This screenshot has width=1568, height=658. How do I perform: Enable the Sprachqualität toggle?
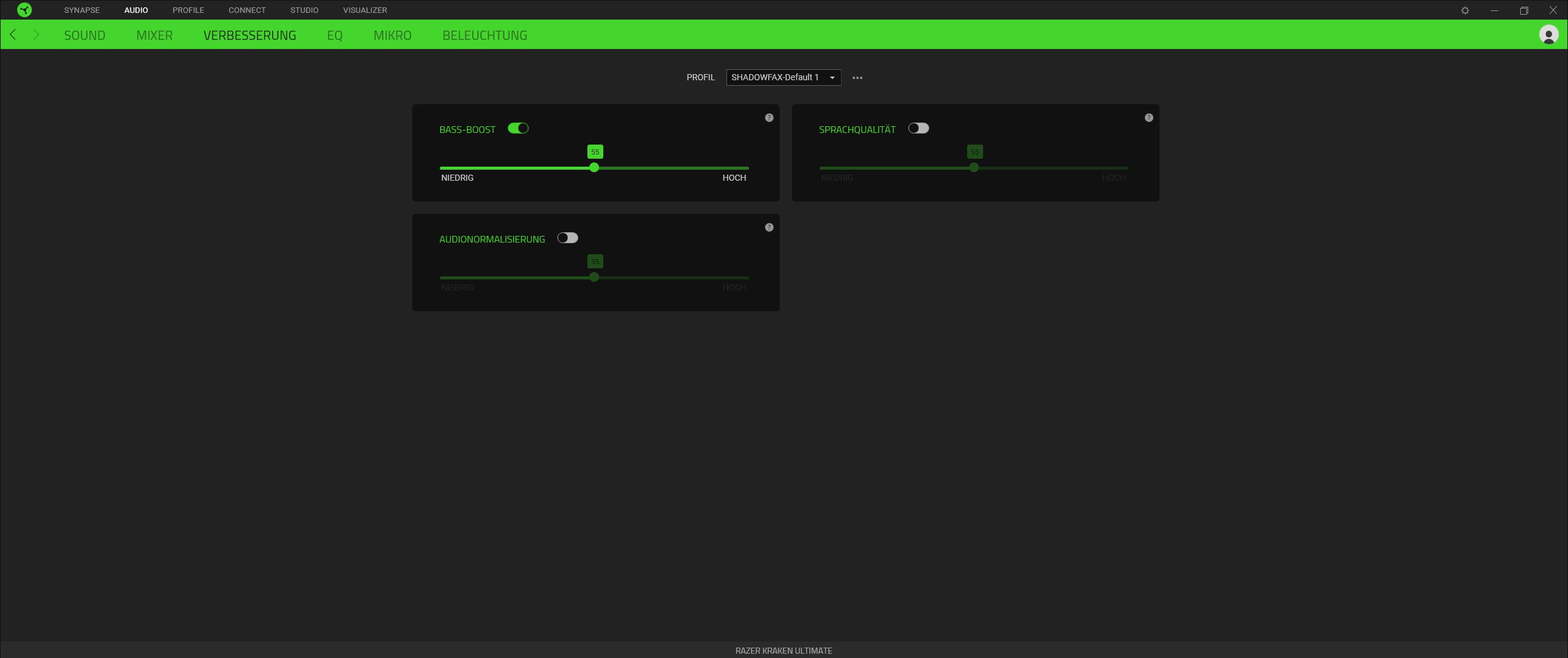pos(918,129)
